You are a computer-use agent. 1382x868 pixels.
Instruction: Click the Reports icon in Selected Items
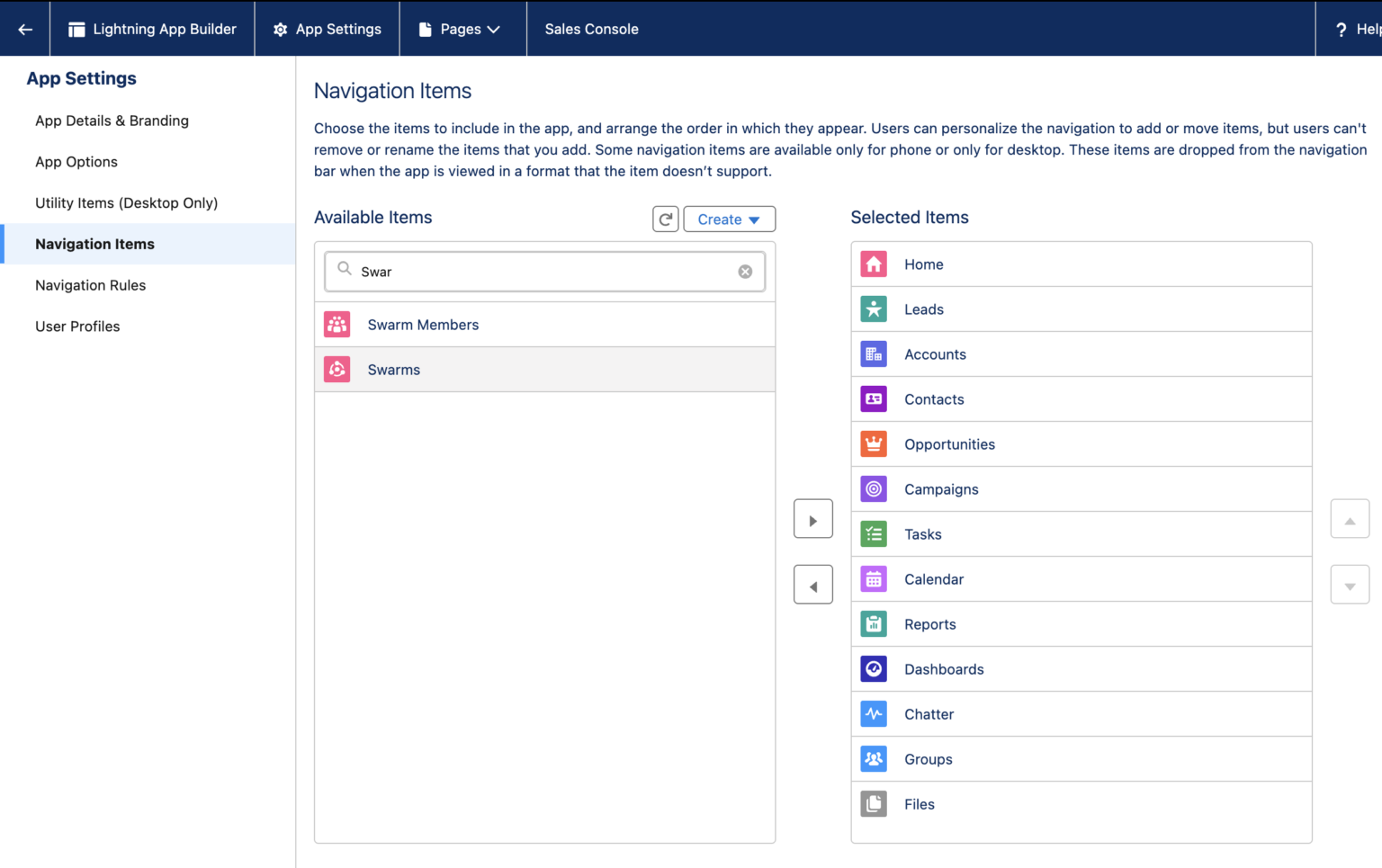(x=873, y=623)
